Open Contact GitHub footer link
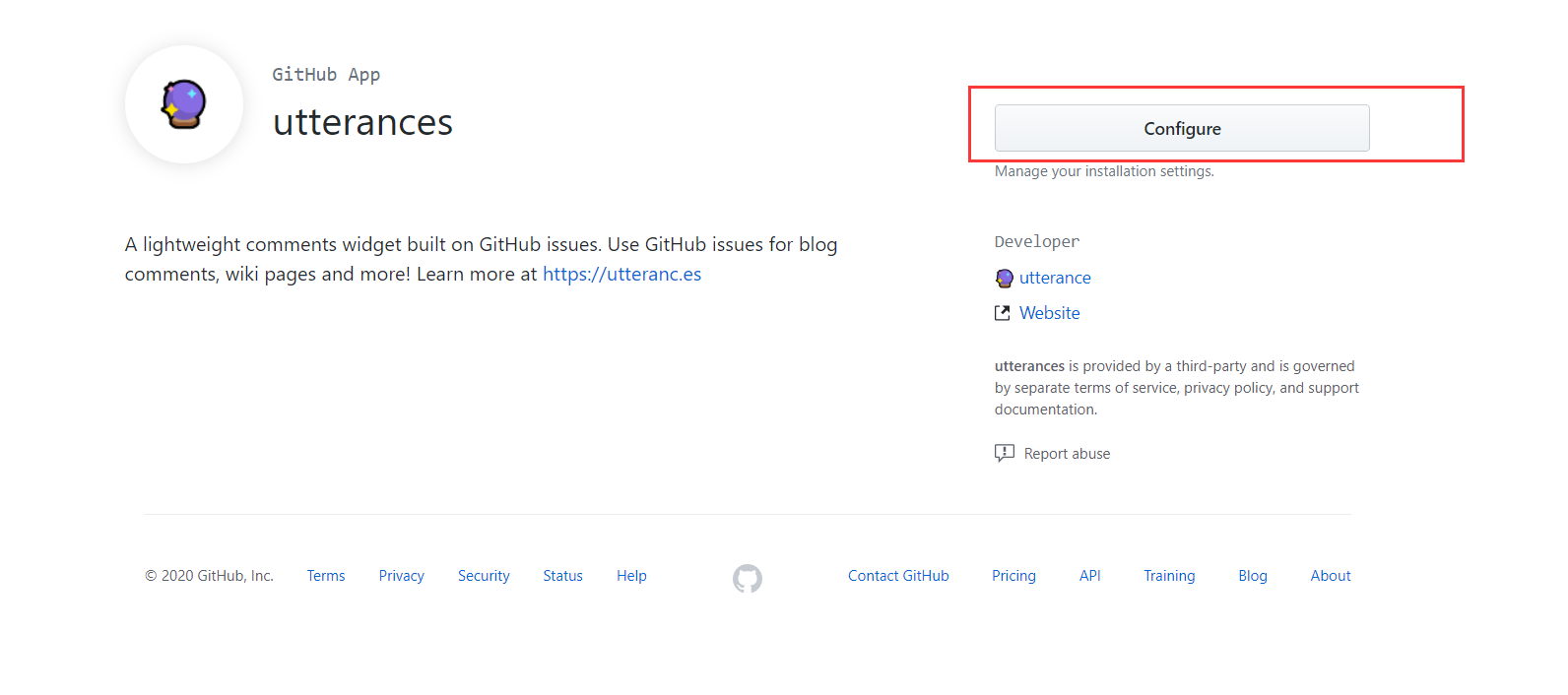 point(898,576)
